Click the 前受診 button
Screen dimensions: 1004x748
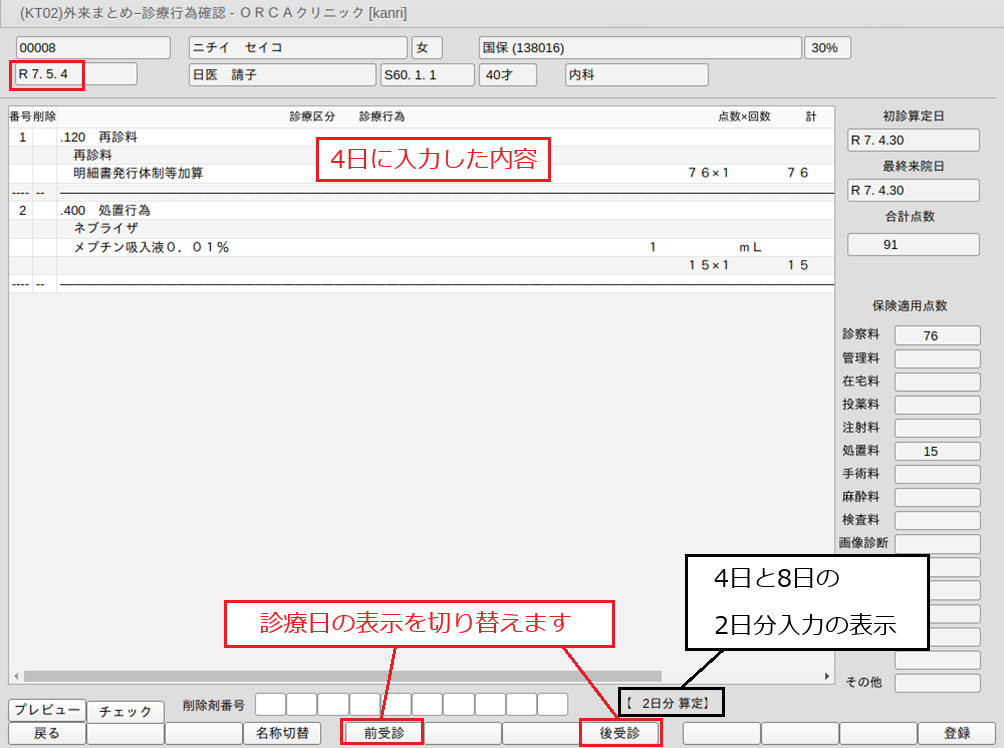click(382, 733)
